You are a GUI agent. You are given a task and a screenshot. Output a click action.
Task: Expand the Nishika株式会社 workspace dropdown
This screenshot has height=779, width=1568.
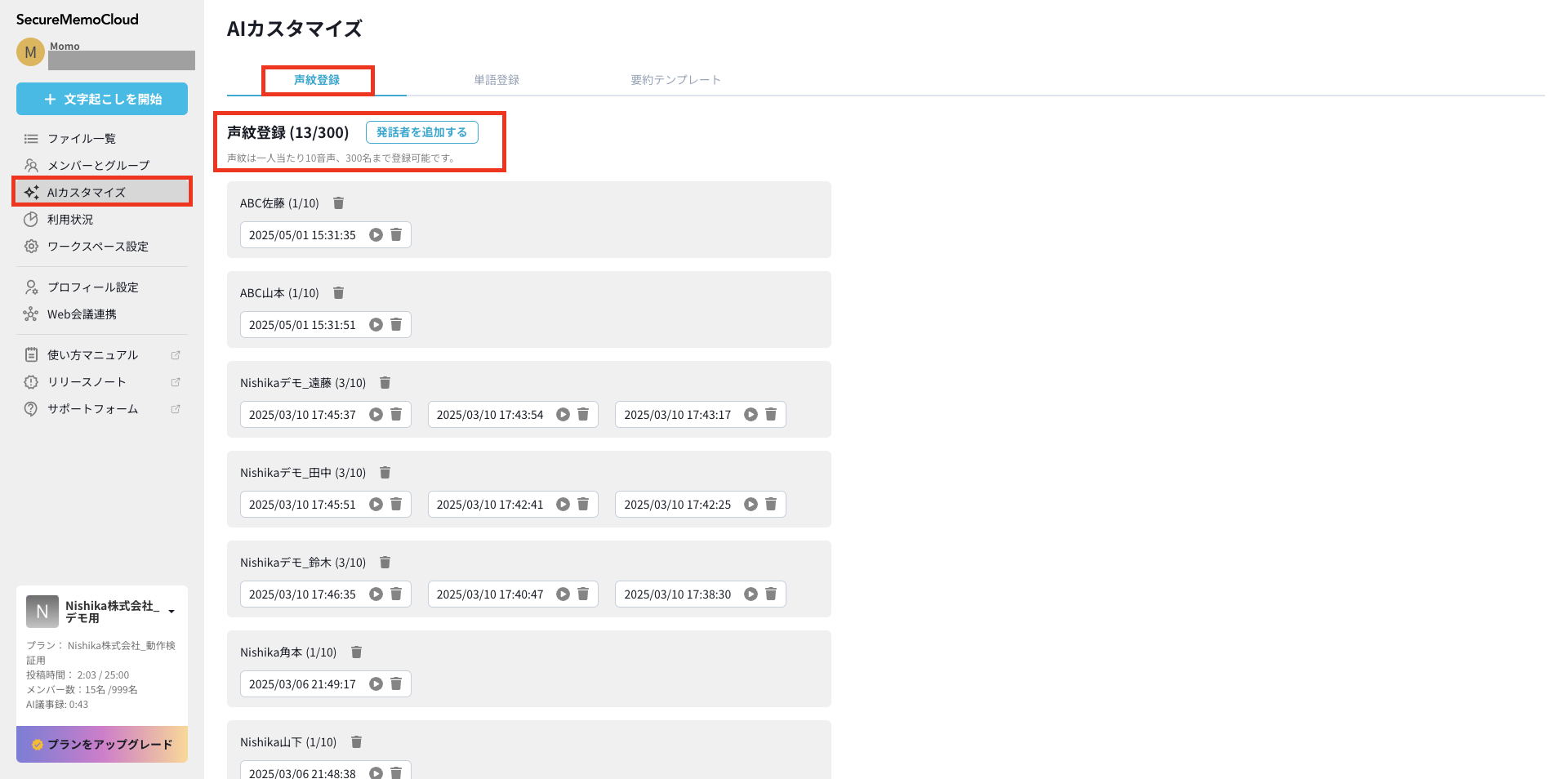[171, 612]
